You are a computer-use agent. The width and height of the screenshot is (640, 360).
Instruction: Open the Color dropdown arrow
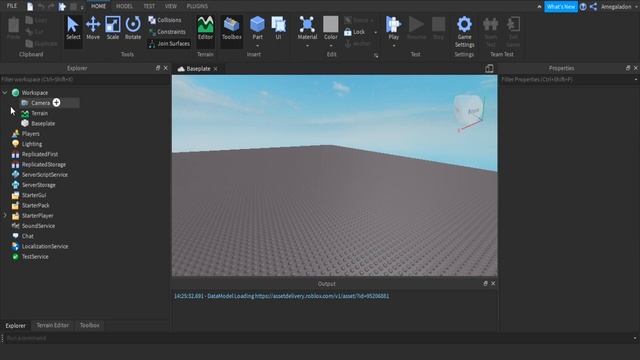(x=331, y=46)
